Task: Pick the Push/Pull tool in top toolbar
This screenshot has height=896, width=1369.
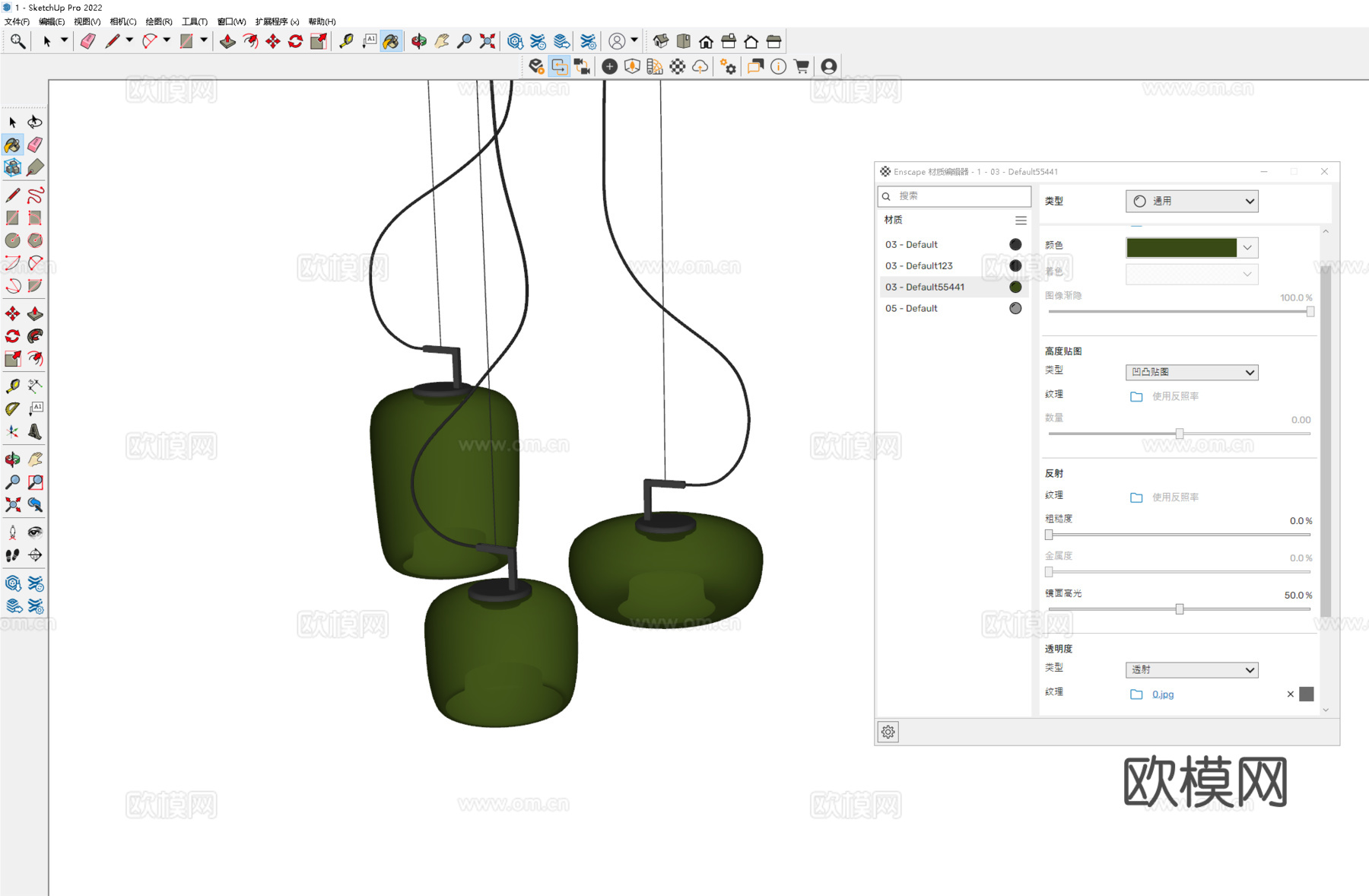Action: click(227, 41)
